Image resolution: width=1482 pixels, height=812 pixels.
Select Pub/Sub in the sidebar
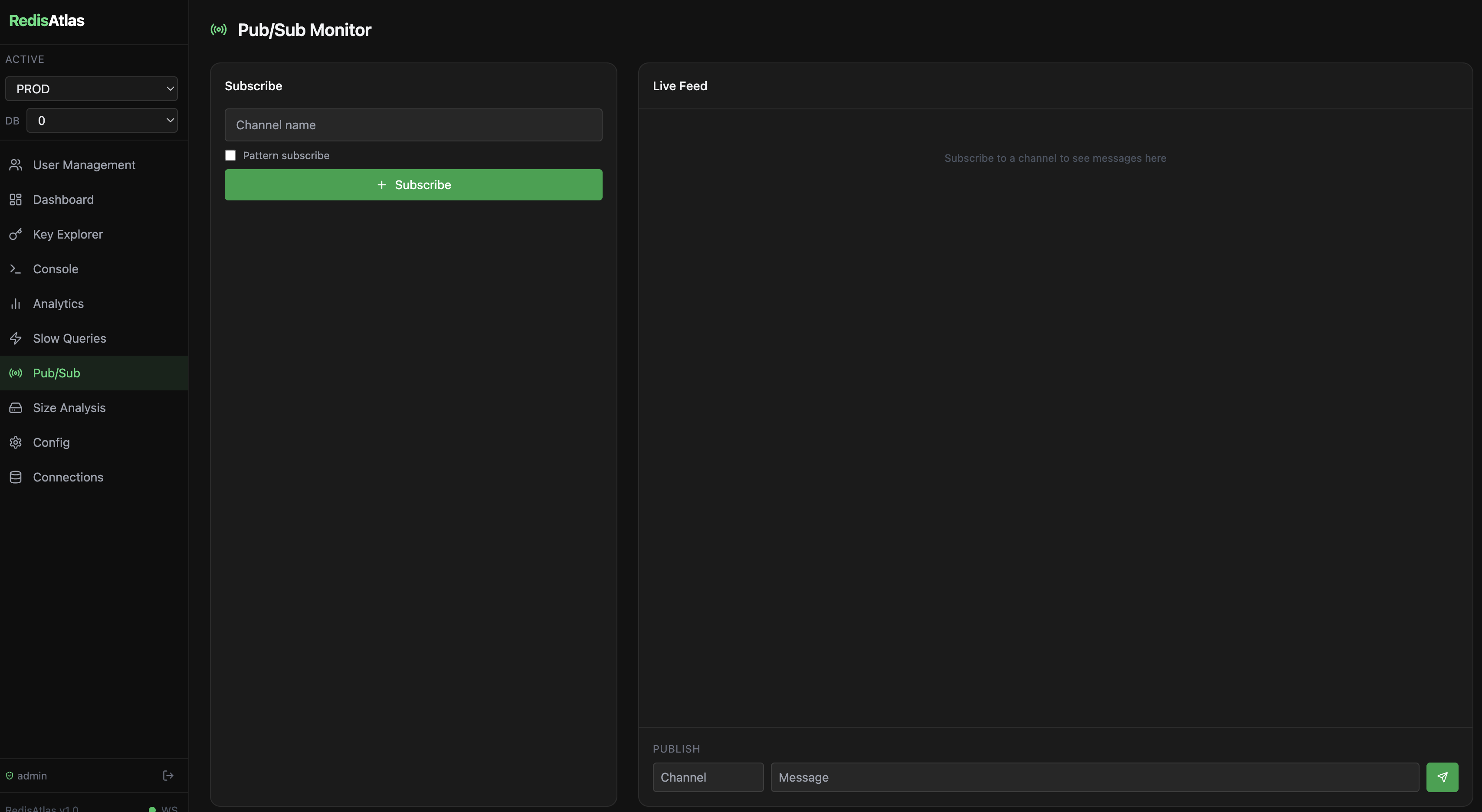[x=56, y=373]
